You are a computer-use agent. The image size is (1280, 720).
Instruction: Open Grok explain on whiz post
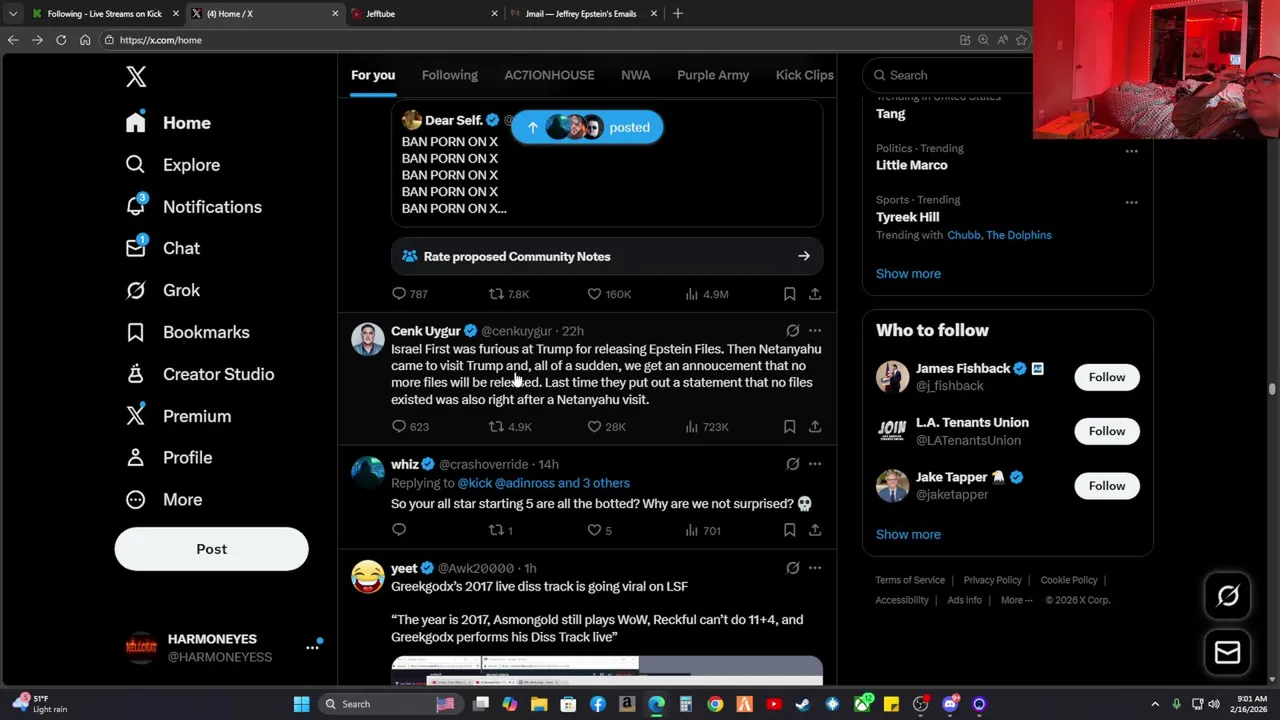point(792,464)
